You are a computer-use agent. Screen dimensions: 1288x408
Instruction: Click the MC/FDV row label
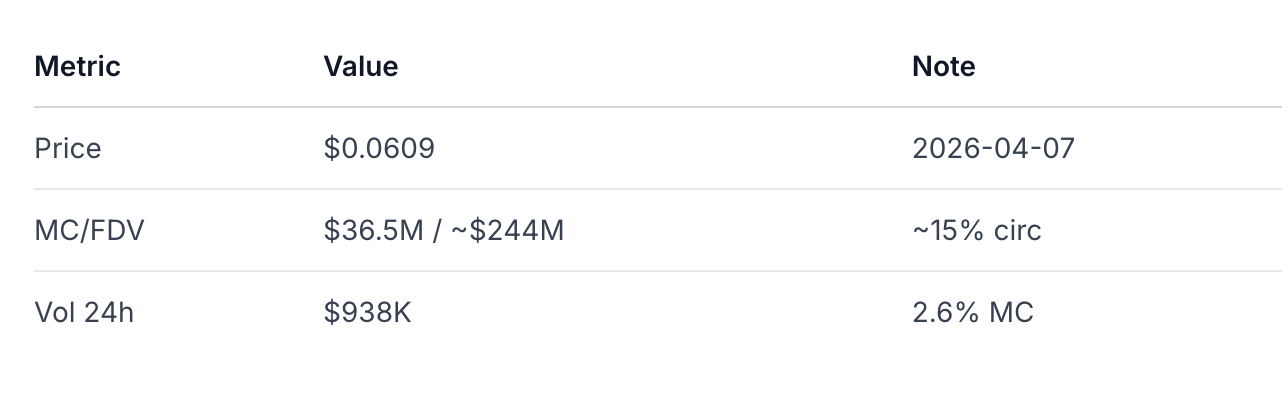[89, 231]
